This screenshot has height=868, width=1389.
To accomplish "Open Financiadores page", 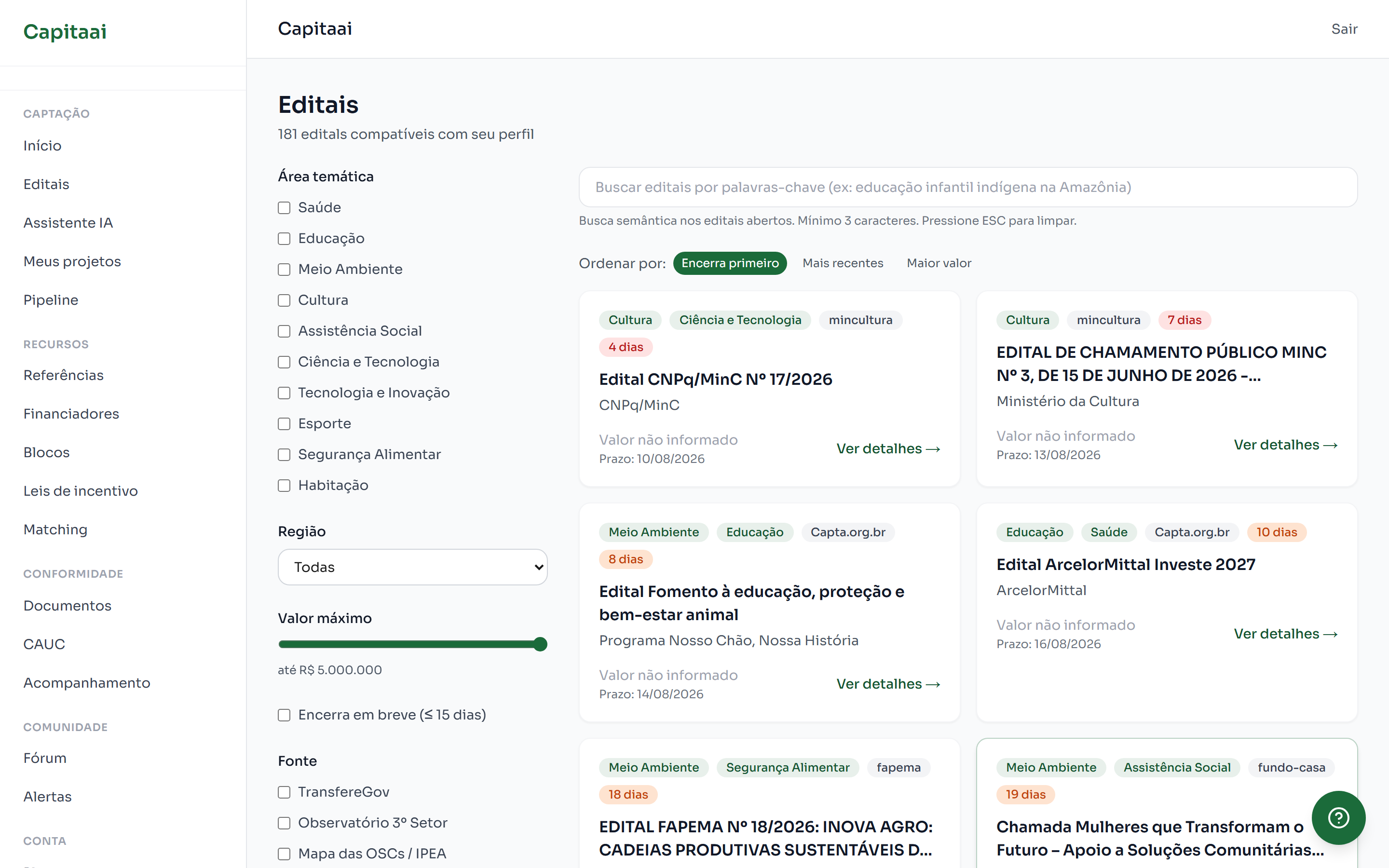I will tap(71, 413).
